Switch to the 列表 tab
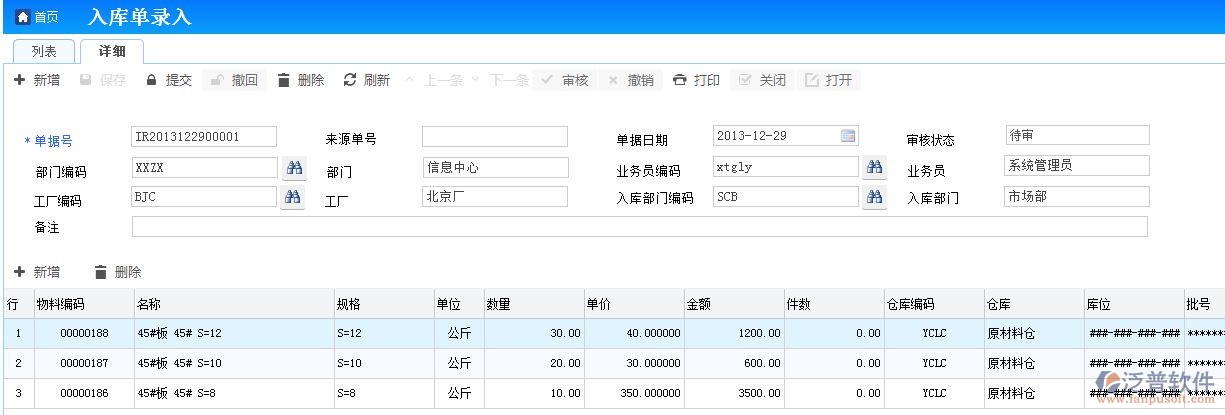Image resolution: width=1225 pixels, height=415 pixels. tap(44, 51)
